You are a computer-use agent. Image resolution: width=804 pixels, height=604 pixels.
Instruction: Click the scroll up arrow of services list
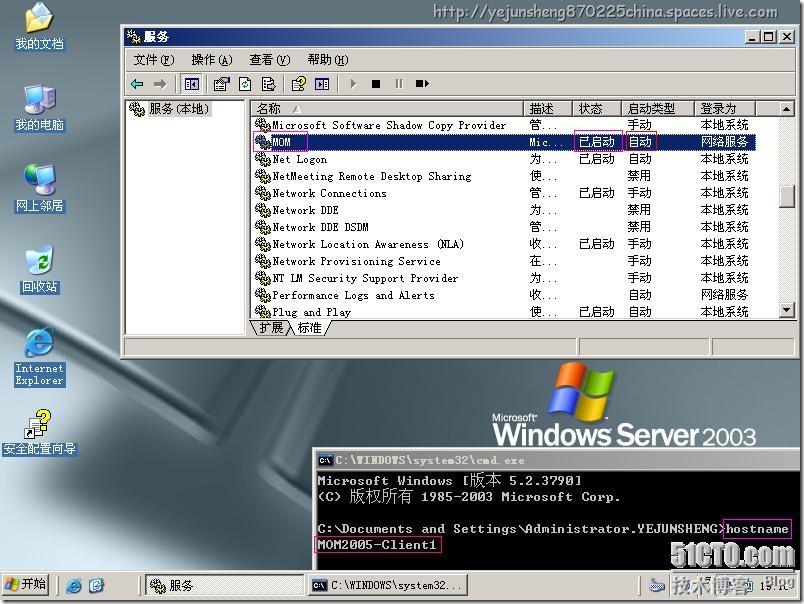786,109
